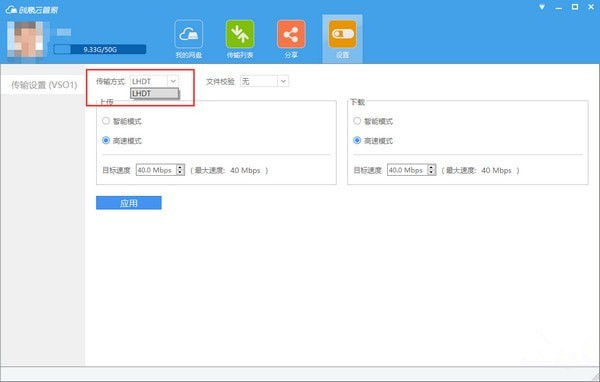Click the download target speed stepper arrows

(432, 170)
